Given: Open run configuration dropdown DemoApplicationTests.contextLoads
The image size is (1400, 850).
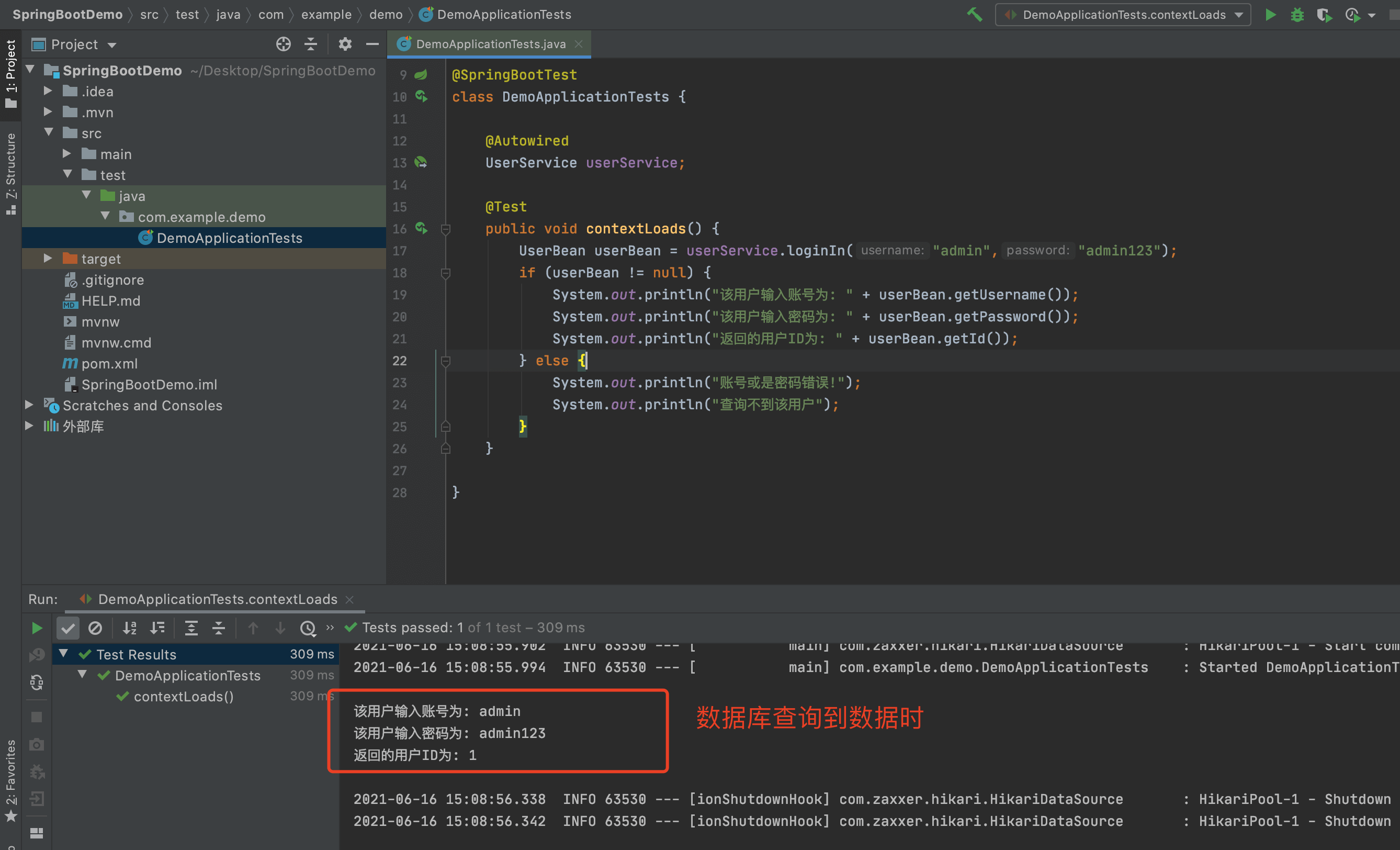Looking at the screenshot, I should coord(1123,15).
